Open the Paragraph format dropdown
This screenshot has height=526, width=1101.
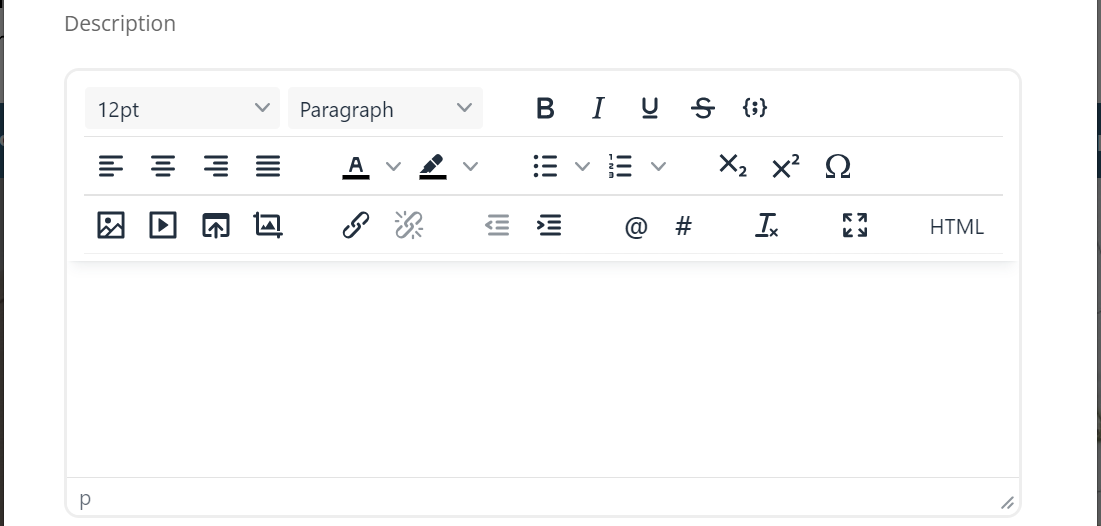tap(385, 109)
